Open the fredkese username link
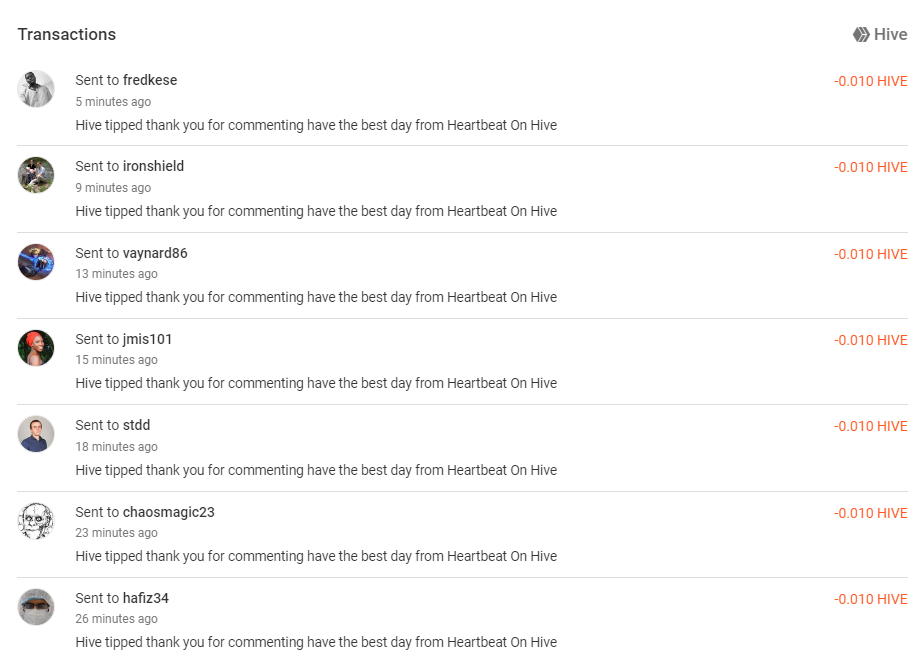This screenshot has width=922, height=661. pyautogui.click(x=150, y=80)
